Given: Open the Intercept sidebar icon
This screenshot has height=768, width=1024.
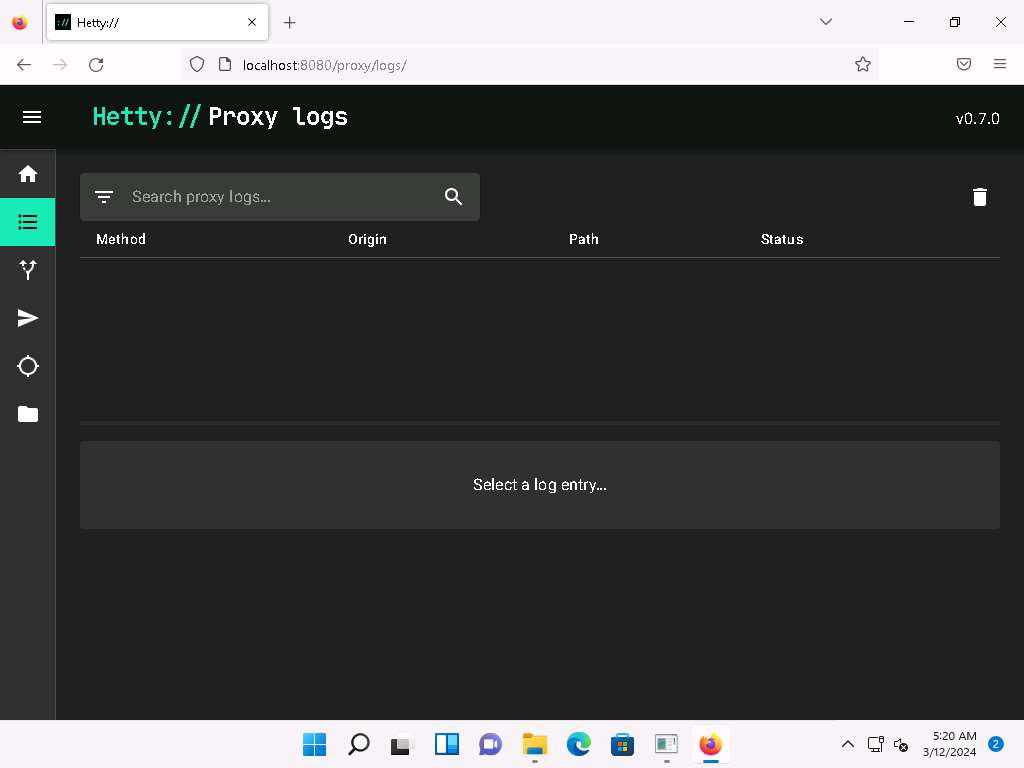Looking at the screenshot, I should tap(28, 270).
